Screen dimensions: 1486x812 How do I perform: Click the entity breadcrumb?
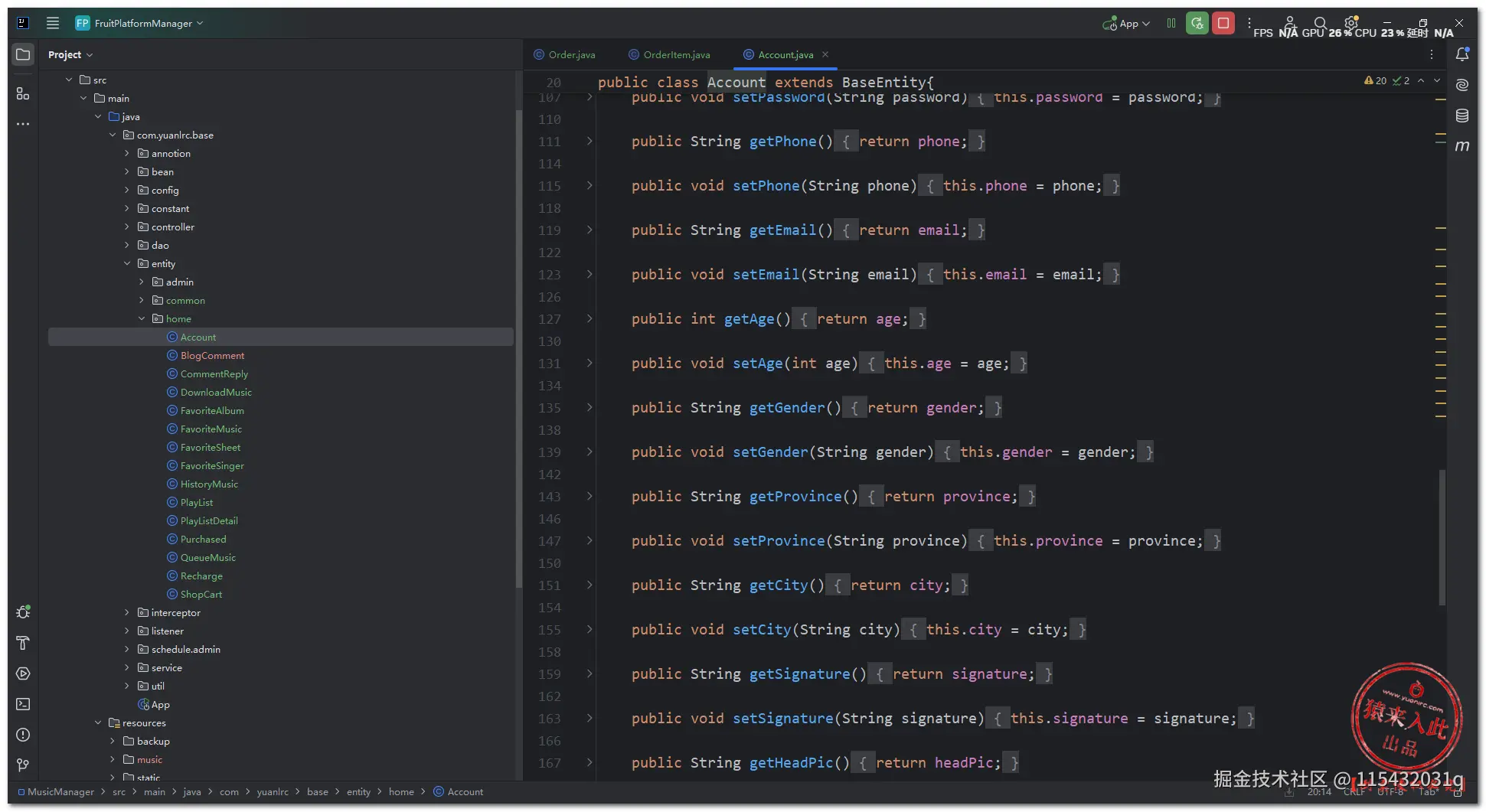[358, 792]
